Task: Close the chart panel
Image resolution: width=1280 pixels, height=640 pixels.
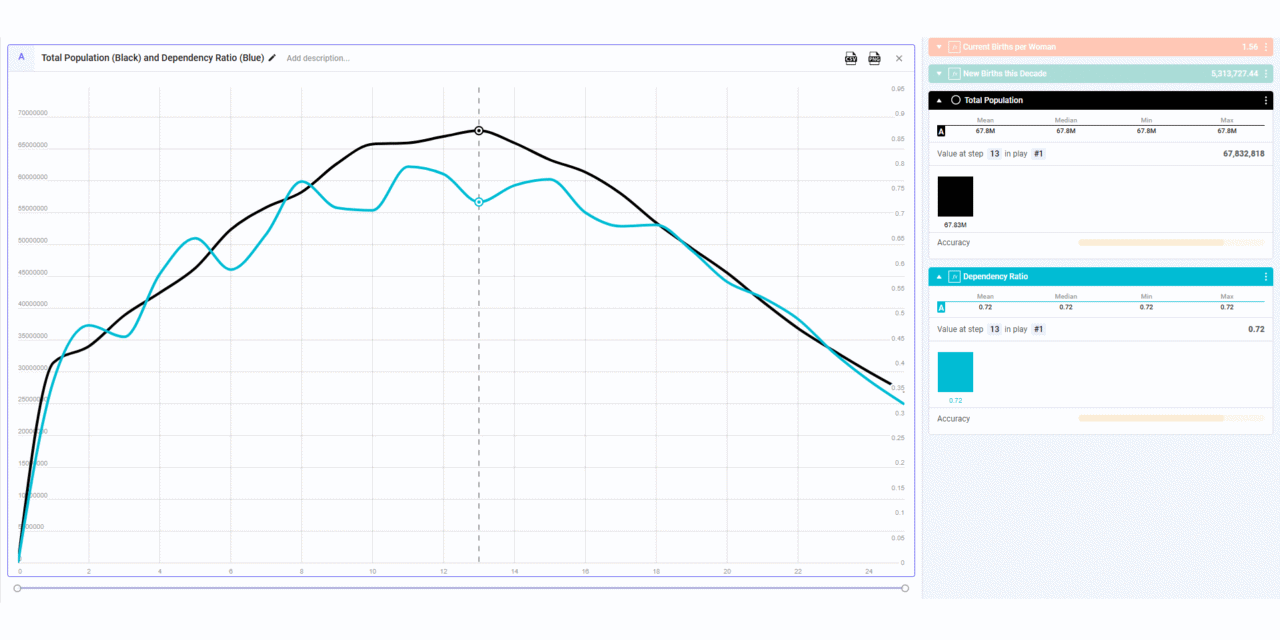Action: 899,59
